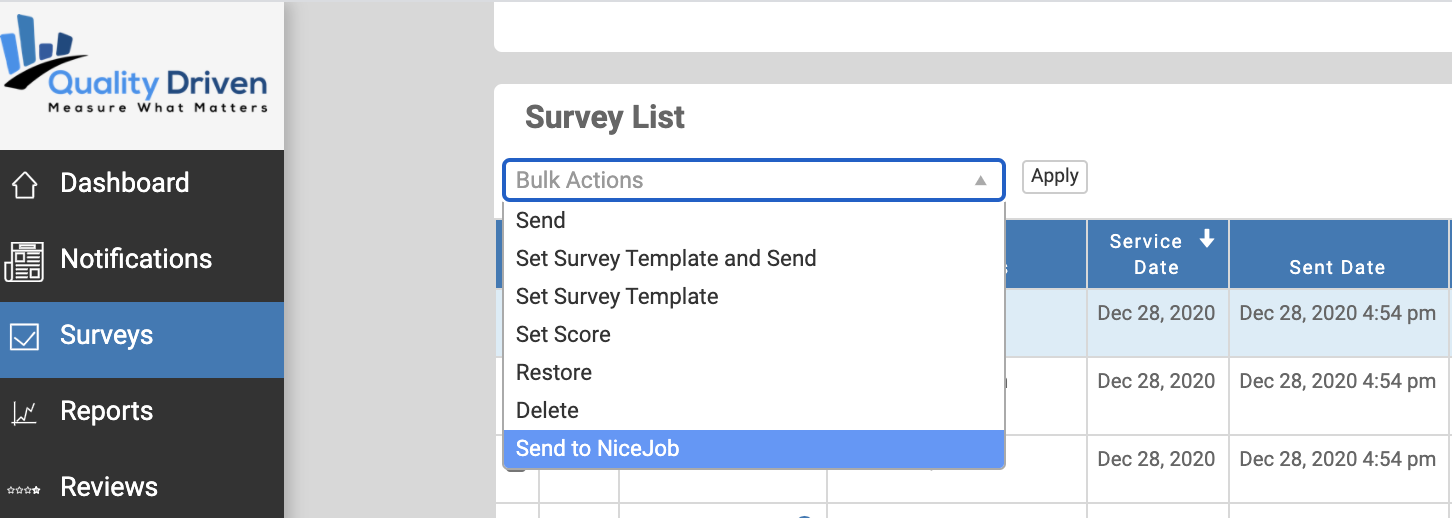Image resolution: width=1452 pixels, height=518 pixels.
Task: Open Reports using the chart icon
Action: 24,412
